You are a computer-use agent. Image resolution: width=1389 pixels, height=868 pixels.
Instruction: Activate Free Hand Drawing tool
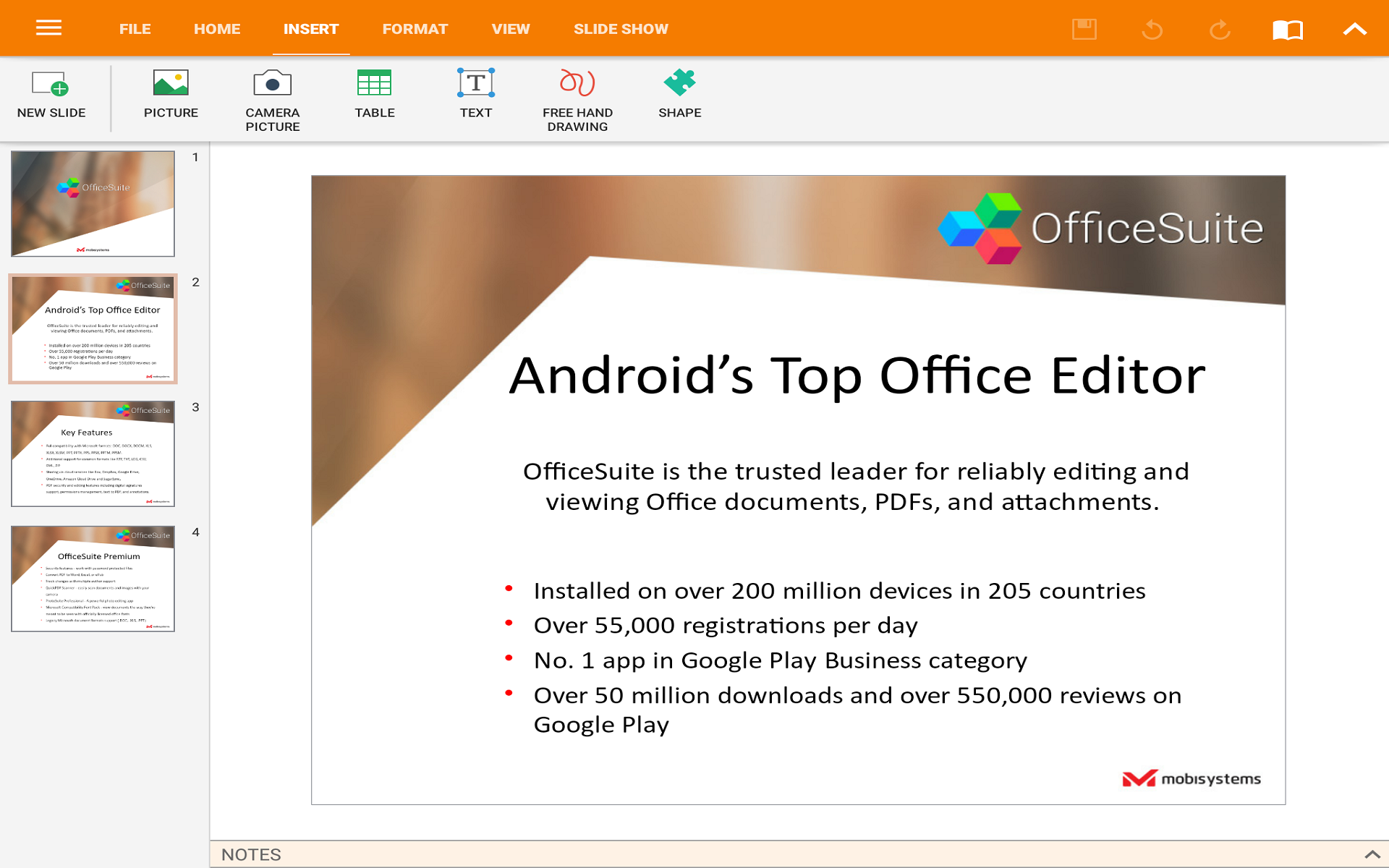click(x=577, y=100)
